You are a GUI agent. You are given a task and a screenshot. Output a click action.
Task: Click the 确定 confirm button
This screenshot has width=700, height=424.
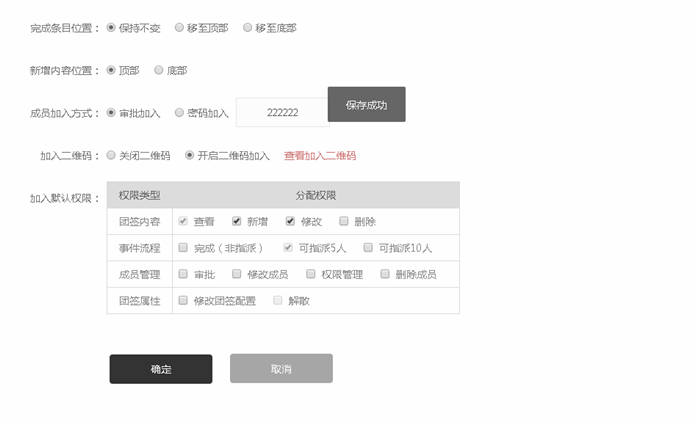coord(161,369)
